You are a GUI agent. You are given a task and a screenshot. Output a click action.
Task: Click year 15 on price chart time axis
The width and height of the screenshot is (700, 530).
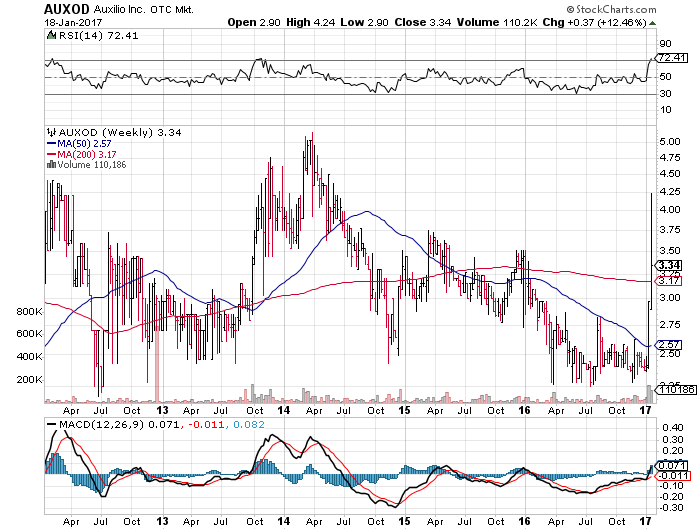[x=404, y=410]
